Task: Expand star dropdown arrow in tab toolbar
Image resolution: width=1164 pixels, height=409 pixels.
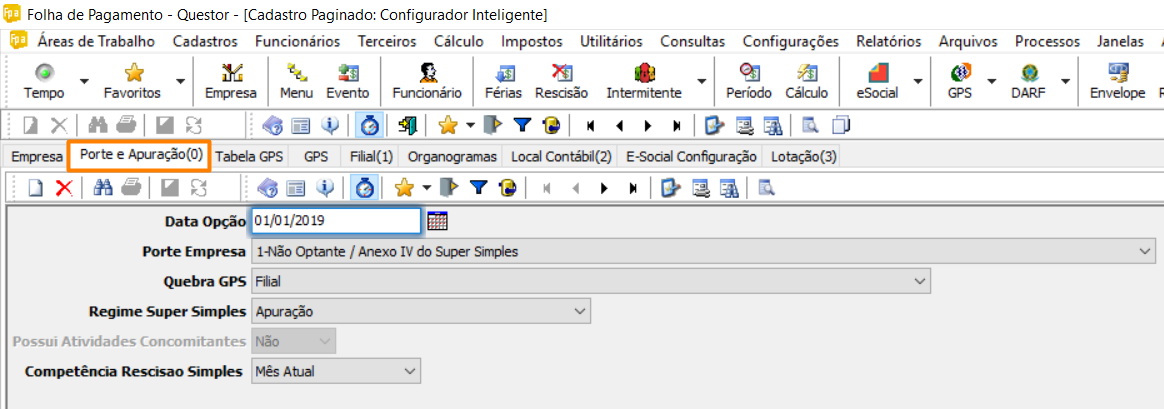Action: (426, 188)
